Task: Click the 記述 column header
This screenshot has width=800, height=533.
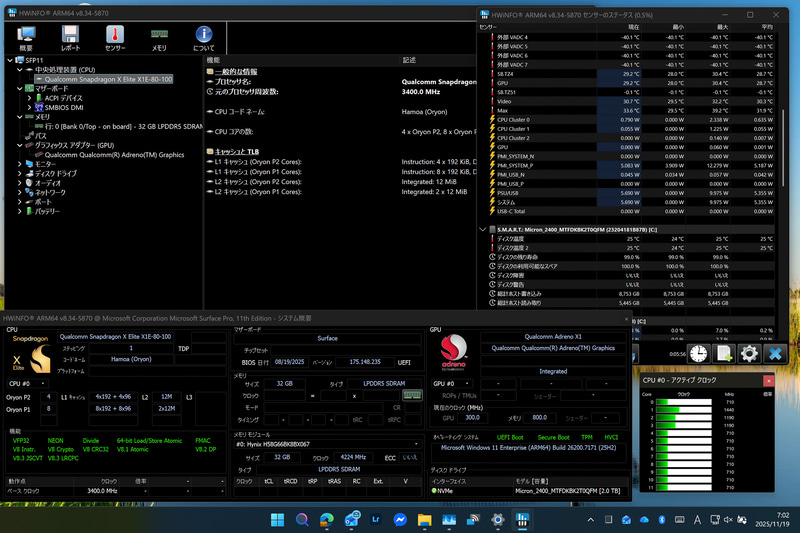Action: pyautogui.click(x=439, y=60)
